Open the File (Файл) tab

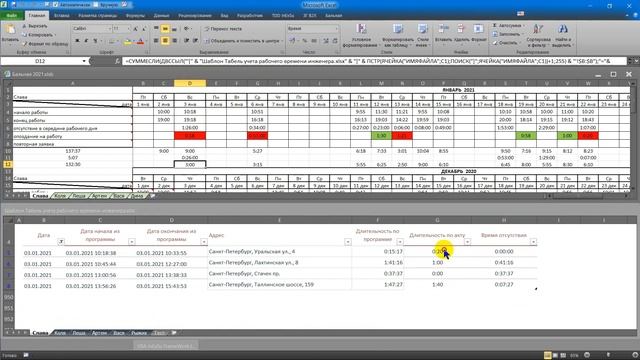(x=12, y=16)
